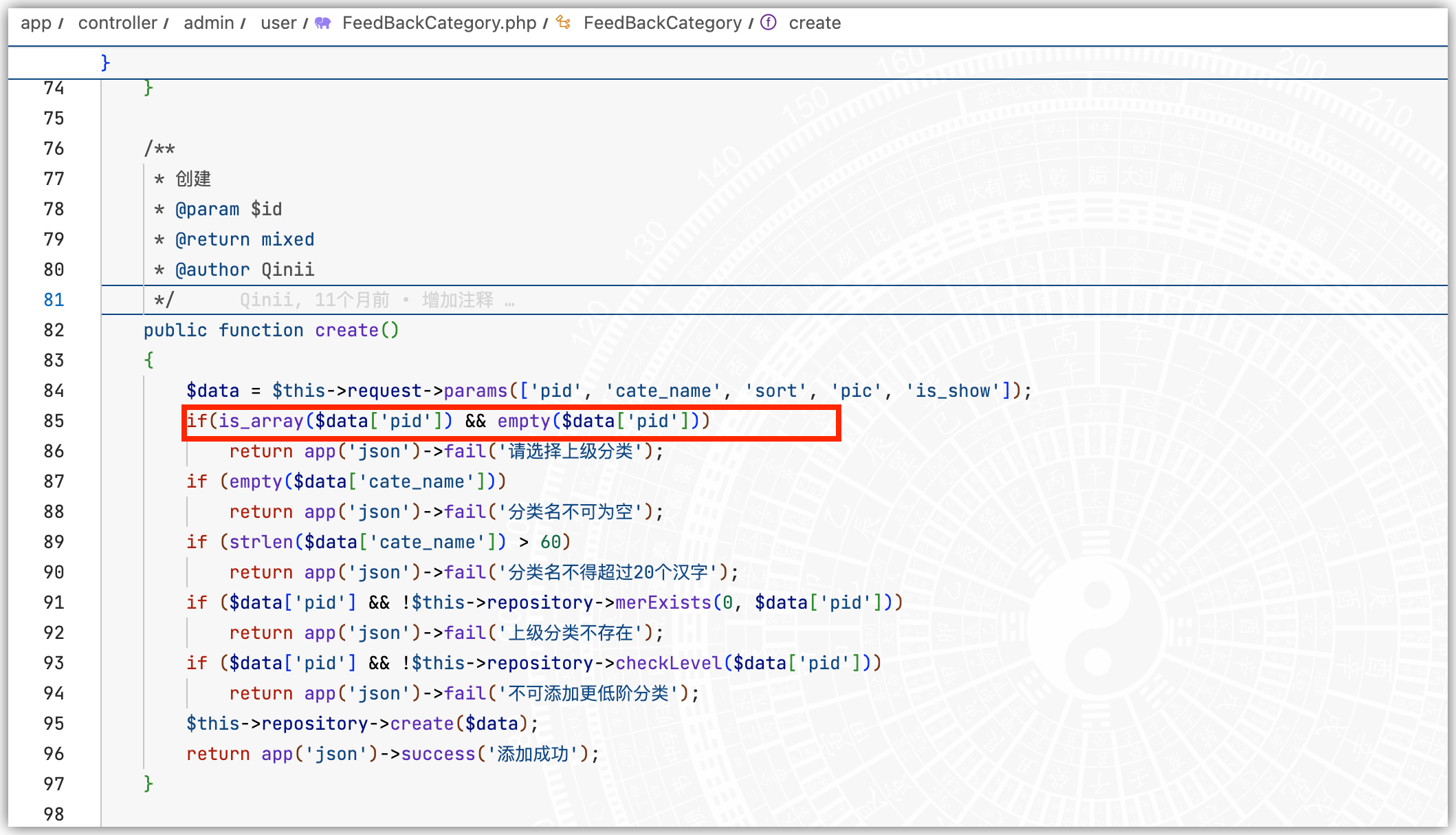The height and width of the screenshot is (835, 1456).
Task: Select FeedBackCategory class breadcrumb
Action: (x=663, y=23)
